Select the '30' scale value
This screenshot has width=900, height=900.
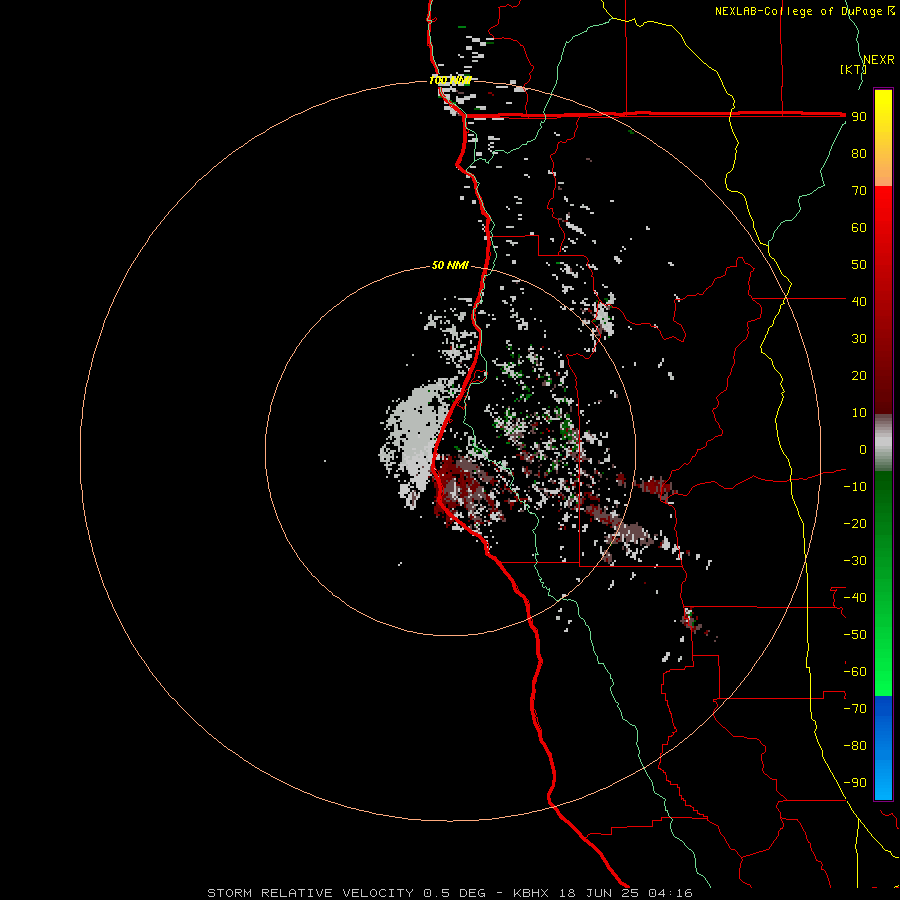click(859, 339)
